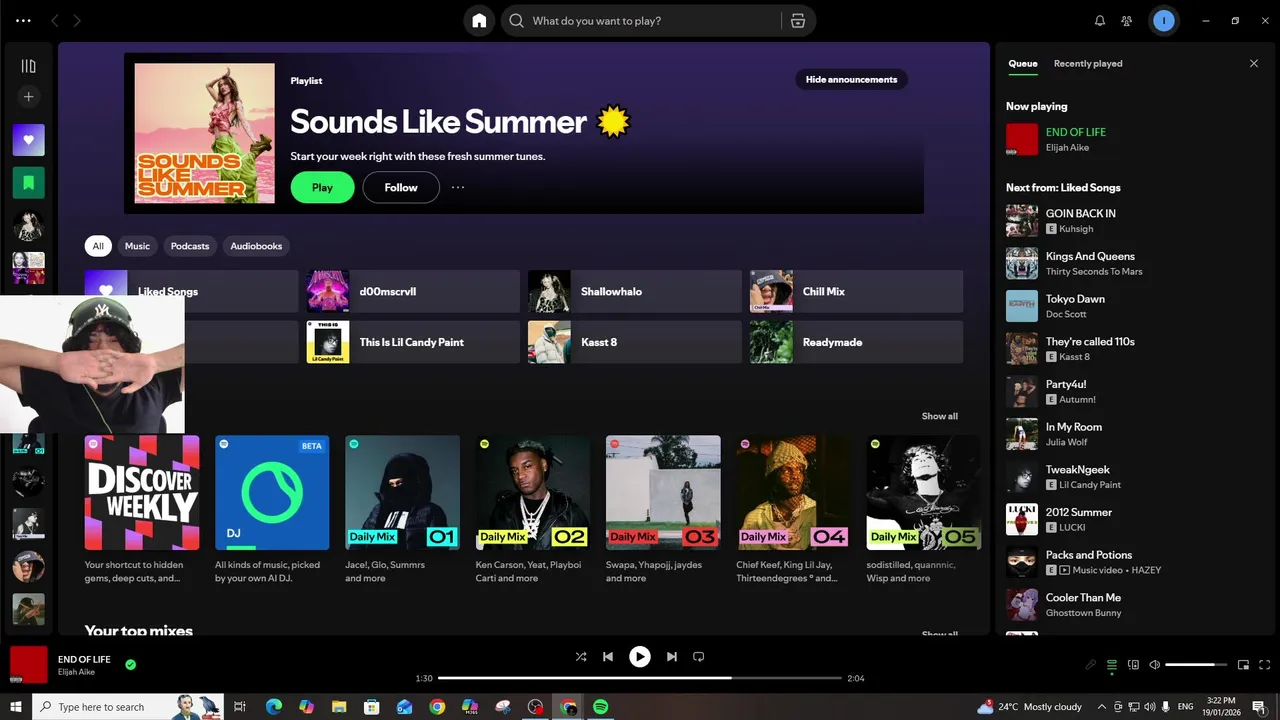Select the Podcasts filter chip
This screenshot has width=1280, height=720.
190,246
